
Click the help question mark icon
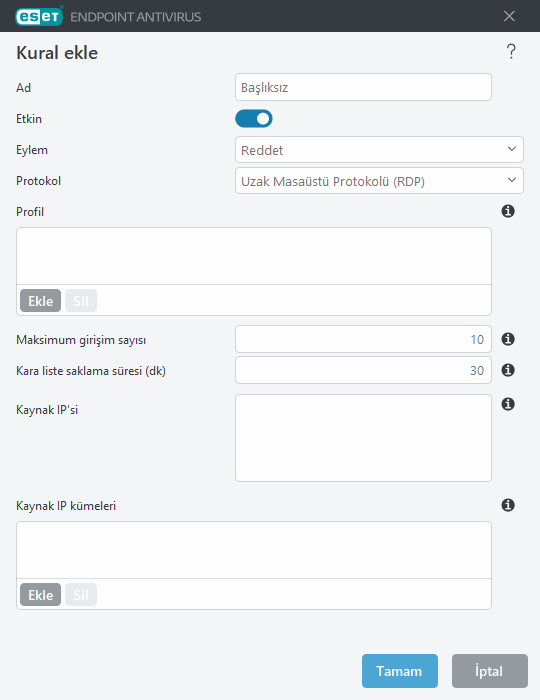[511, 52]
